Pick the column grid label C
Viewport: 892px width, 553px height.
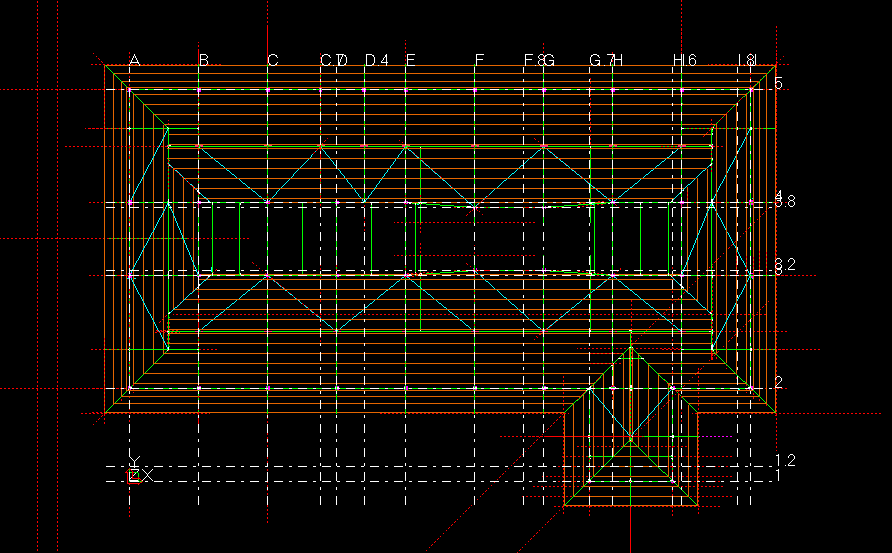tap(272, 61)
